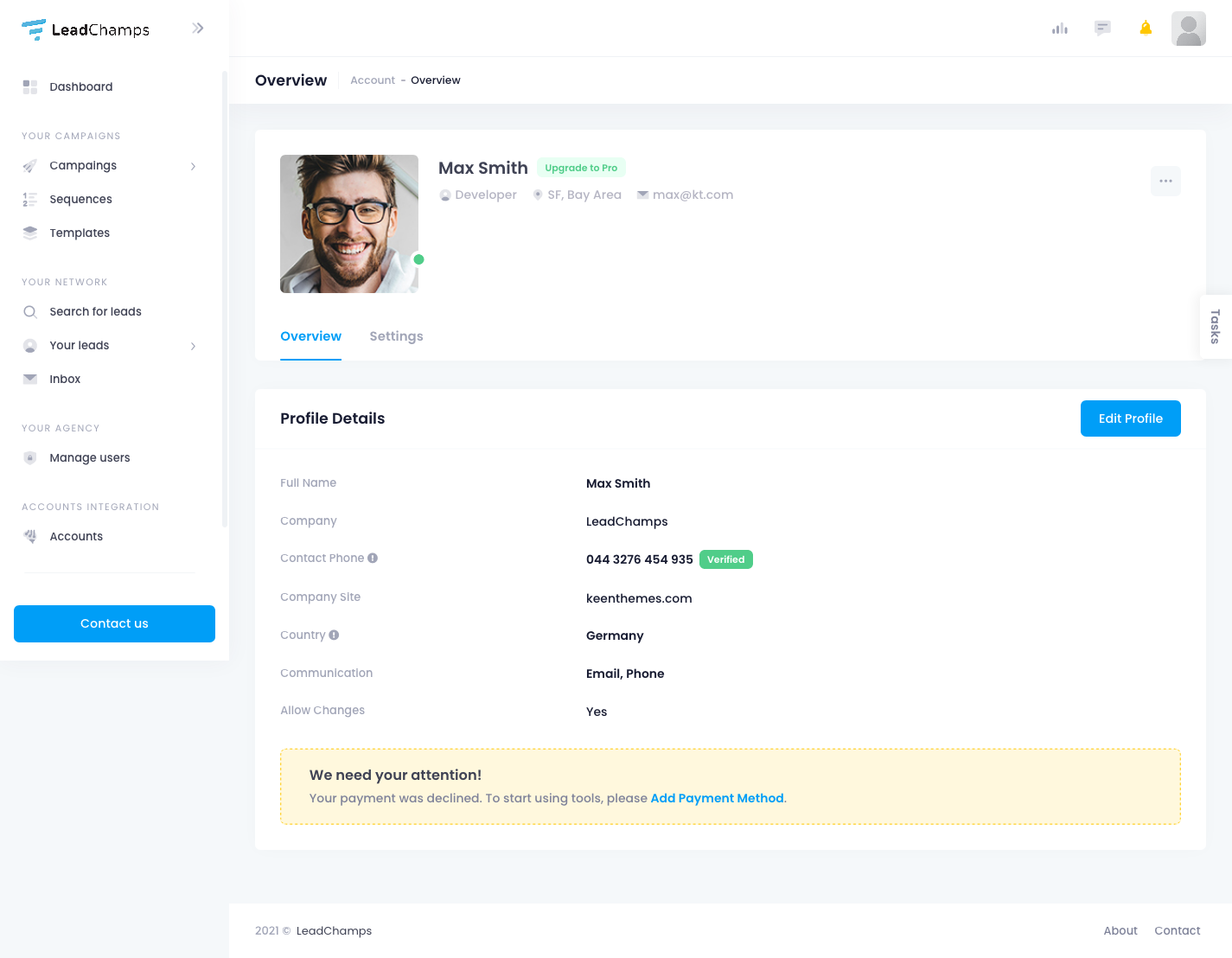Screen dimensions: 1232x958
Task: Check notifications via the bell icon
Action: (1146, 29)
